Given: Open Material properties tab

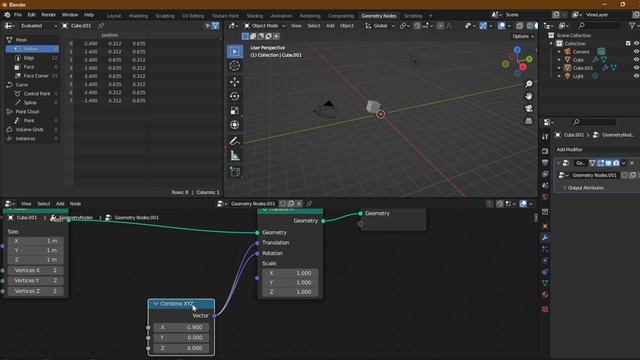Looking at the screenshot, I should pos(545,294).
